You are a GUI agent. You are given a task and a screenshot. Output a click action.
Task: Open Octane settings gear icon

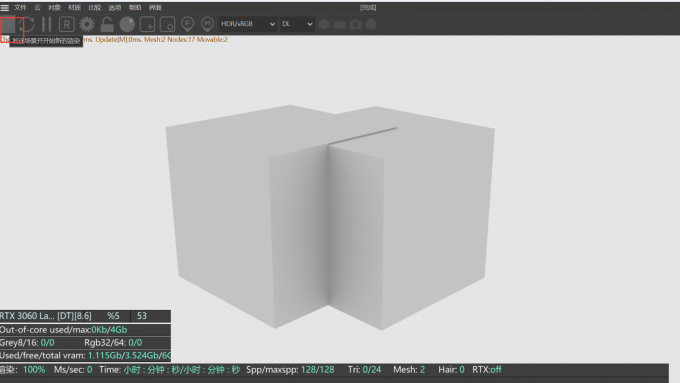coord(87,25)
